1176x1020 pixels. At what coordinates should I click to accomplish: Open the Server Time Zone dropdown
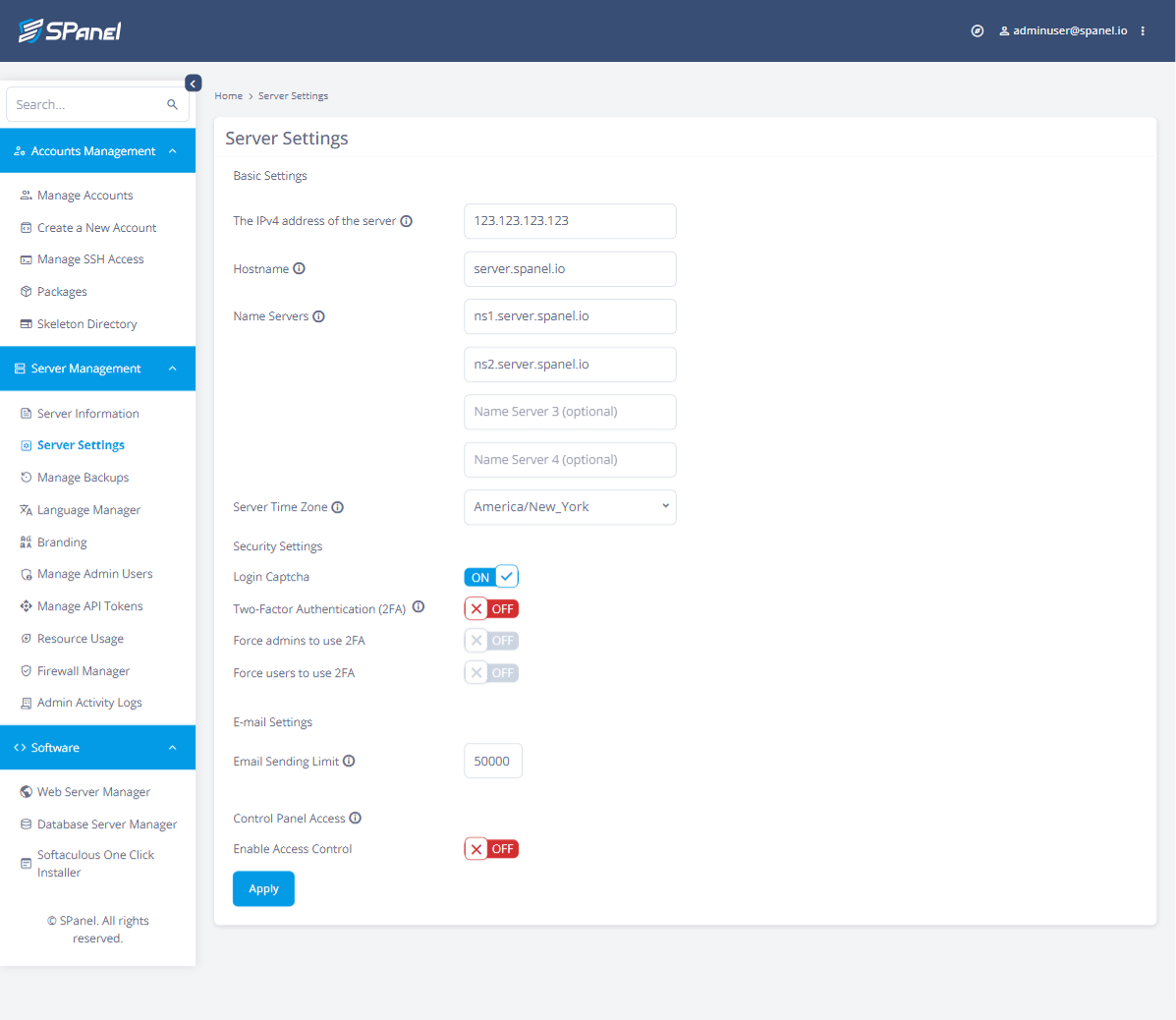tap(570, 506)
